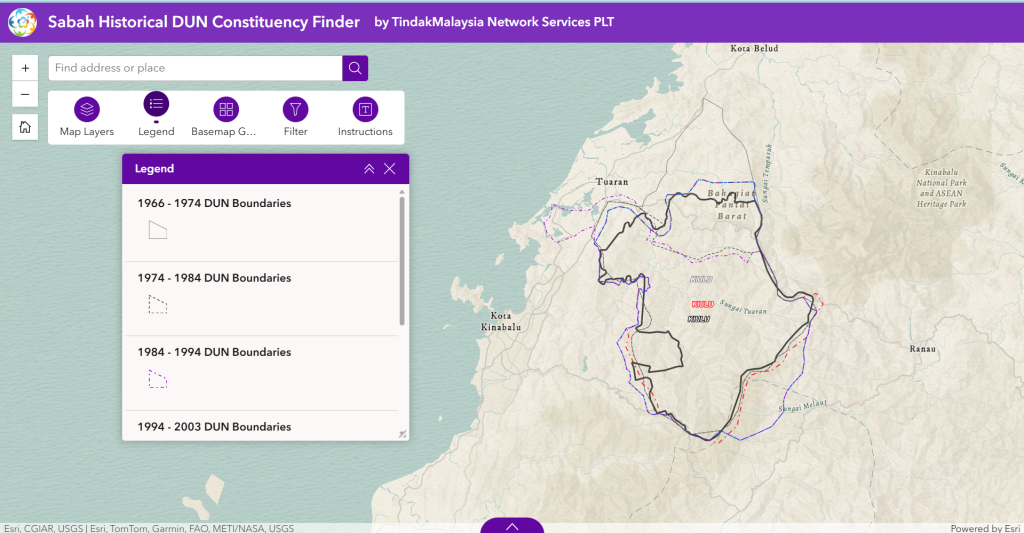Click the zoom out minus button
This screenshot has height=533, width=1024.
click(x=25, y=95)
